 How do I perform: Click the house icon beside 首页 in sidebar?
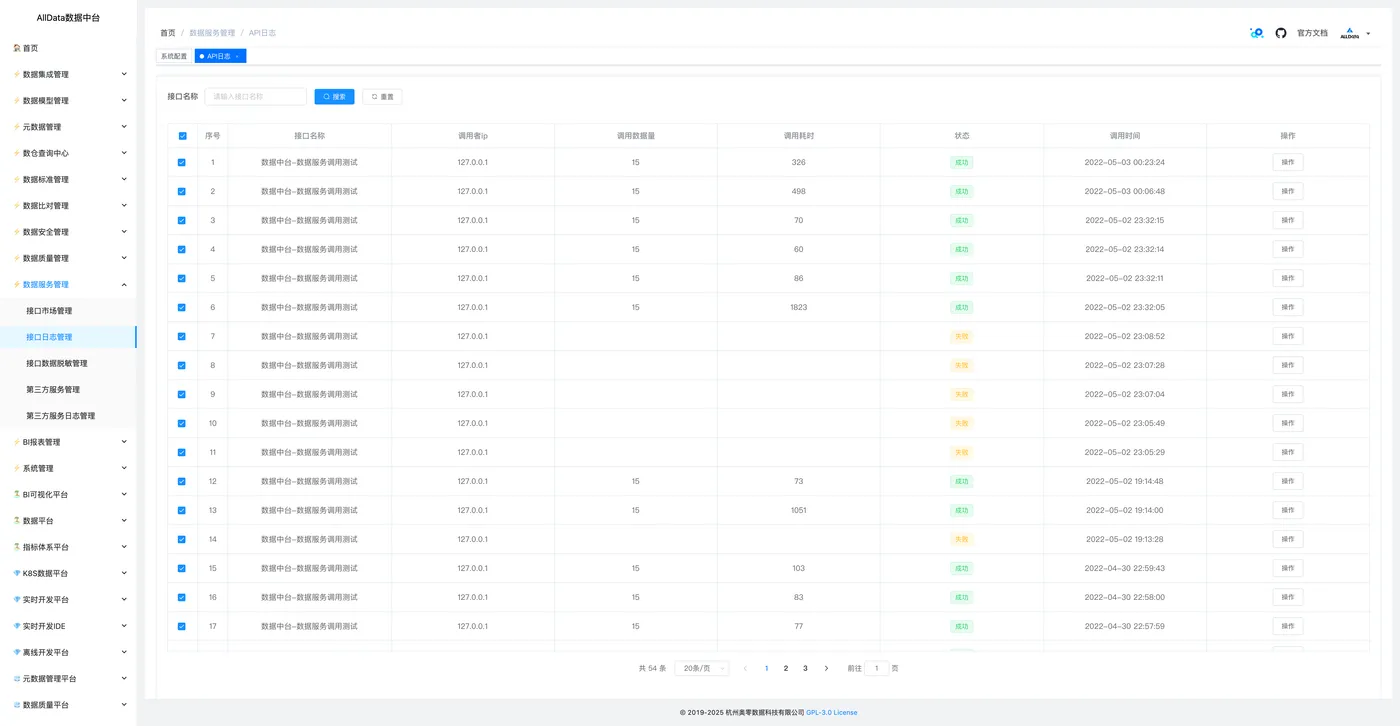pyautogui.click(x=17, y=48)
